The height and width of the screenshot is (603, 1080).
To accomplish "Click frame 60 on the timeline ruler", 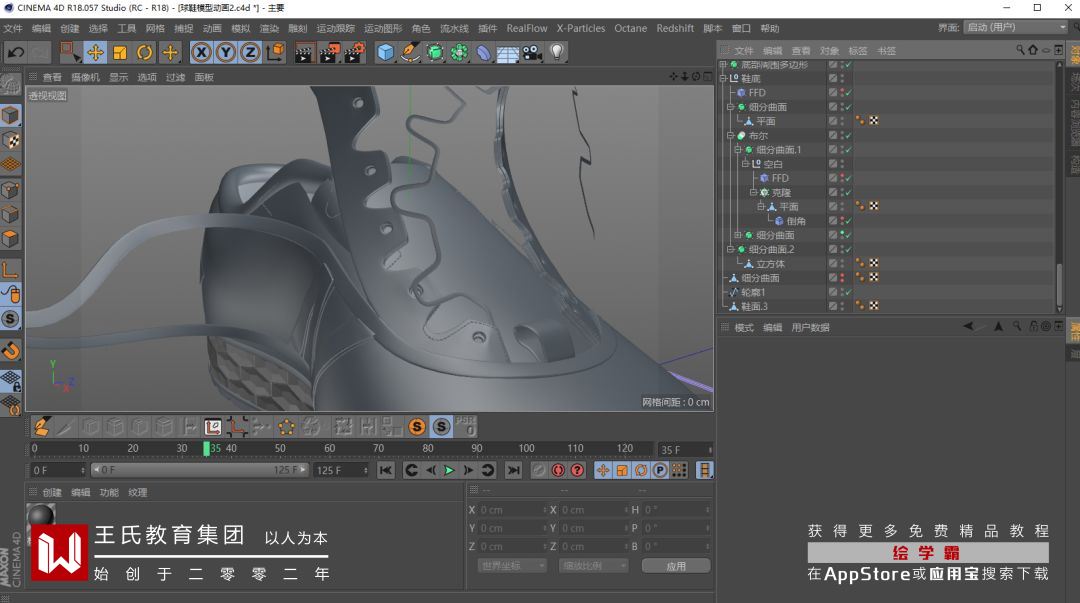I will (x=329, y=449).
